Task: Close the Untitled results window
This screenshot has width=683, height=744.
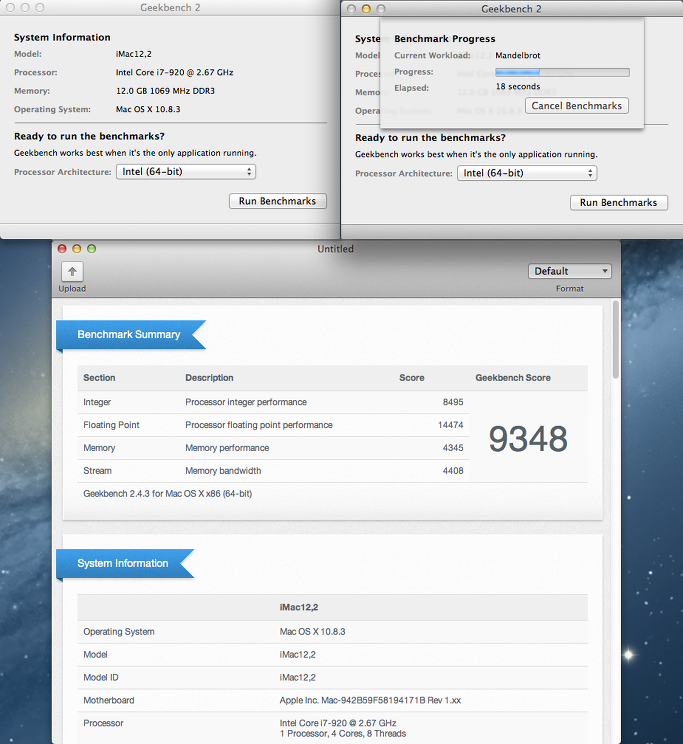Action: pyautogui.click(x=62, y=249)
